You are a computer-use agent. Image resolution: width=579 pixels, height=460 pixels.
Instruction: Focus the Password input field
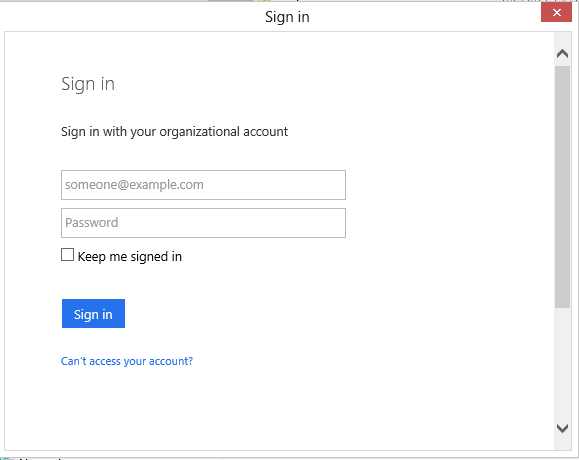pos(203,223)
